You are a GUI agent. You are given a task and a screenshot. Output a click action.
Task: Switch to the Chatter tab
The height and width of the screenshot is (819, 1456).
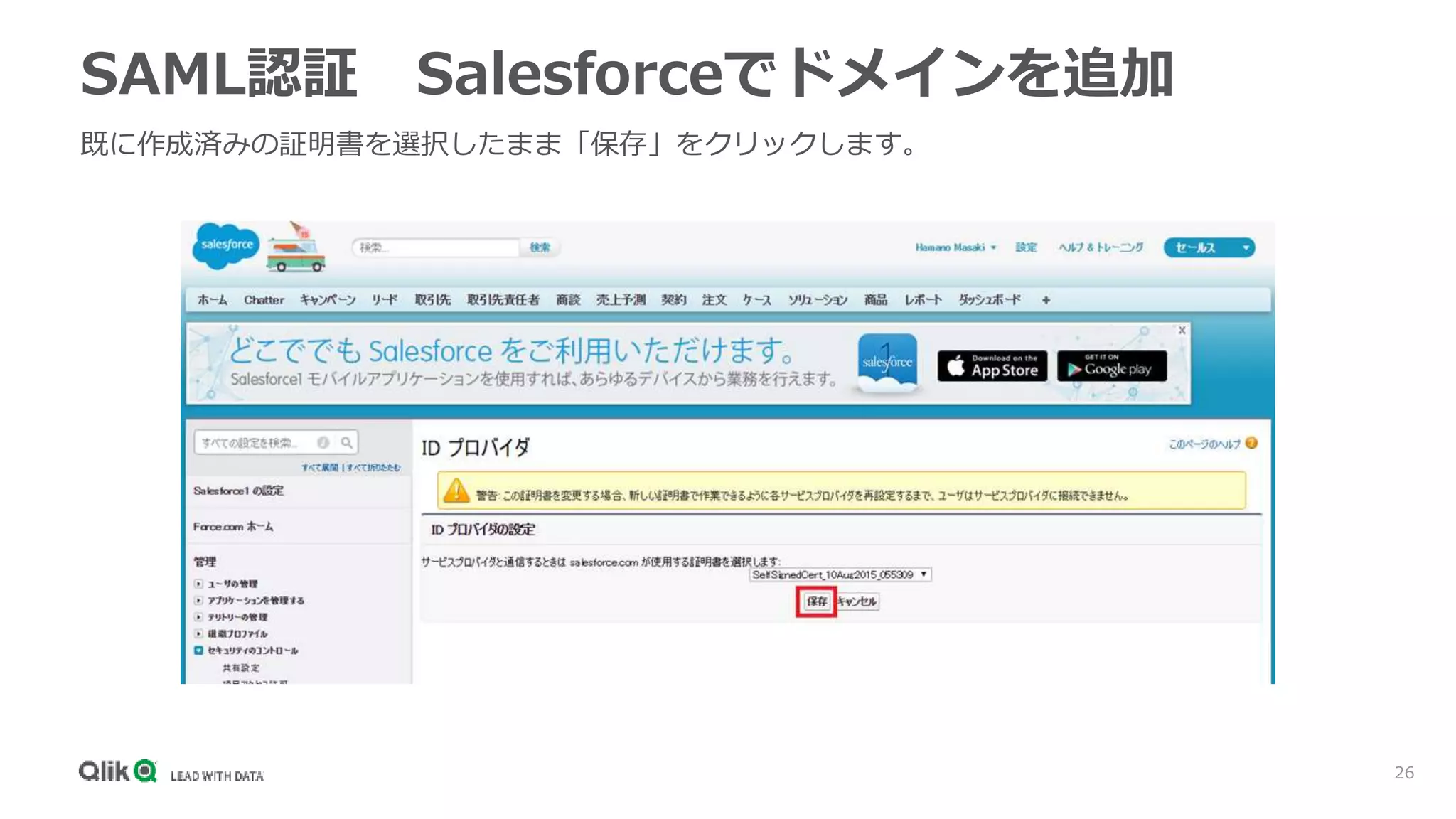(264, 300)
